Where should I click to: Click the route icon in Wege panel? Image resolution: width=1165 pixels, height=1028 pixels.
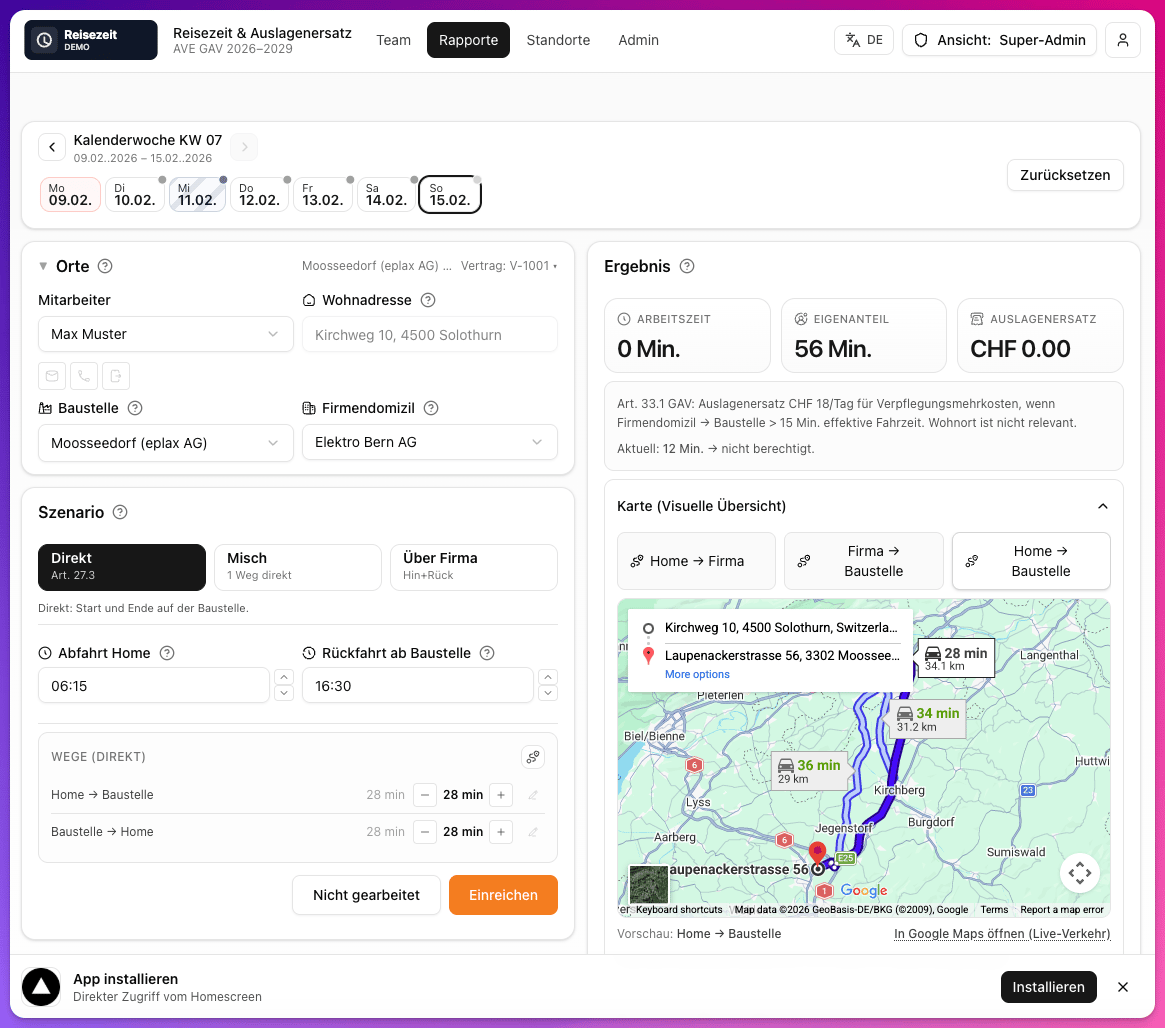coord(533,757)
